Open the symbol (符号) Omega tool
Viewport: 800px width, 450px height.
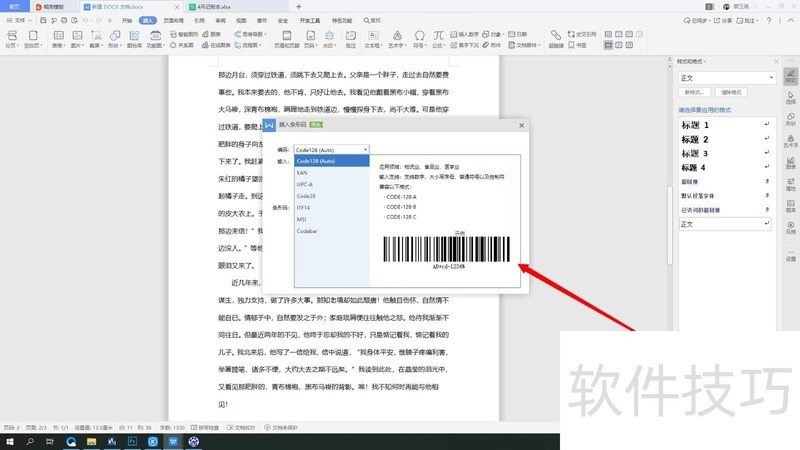[x=419, y=39]
